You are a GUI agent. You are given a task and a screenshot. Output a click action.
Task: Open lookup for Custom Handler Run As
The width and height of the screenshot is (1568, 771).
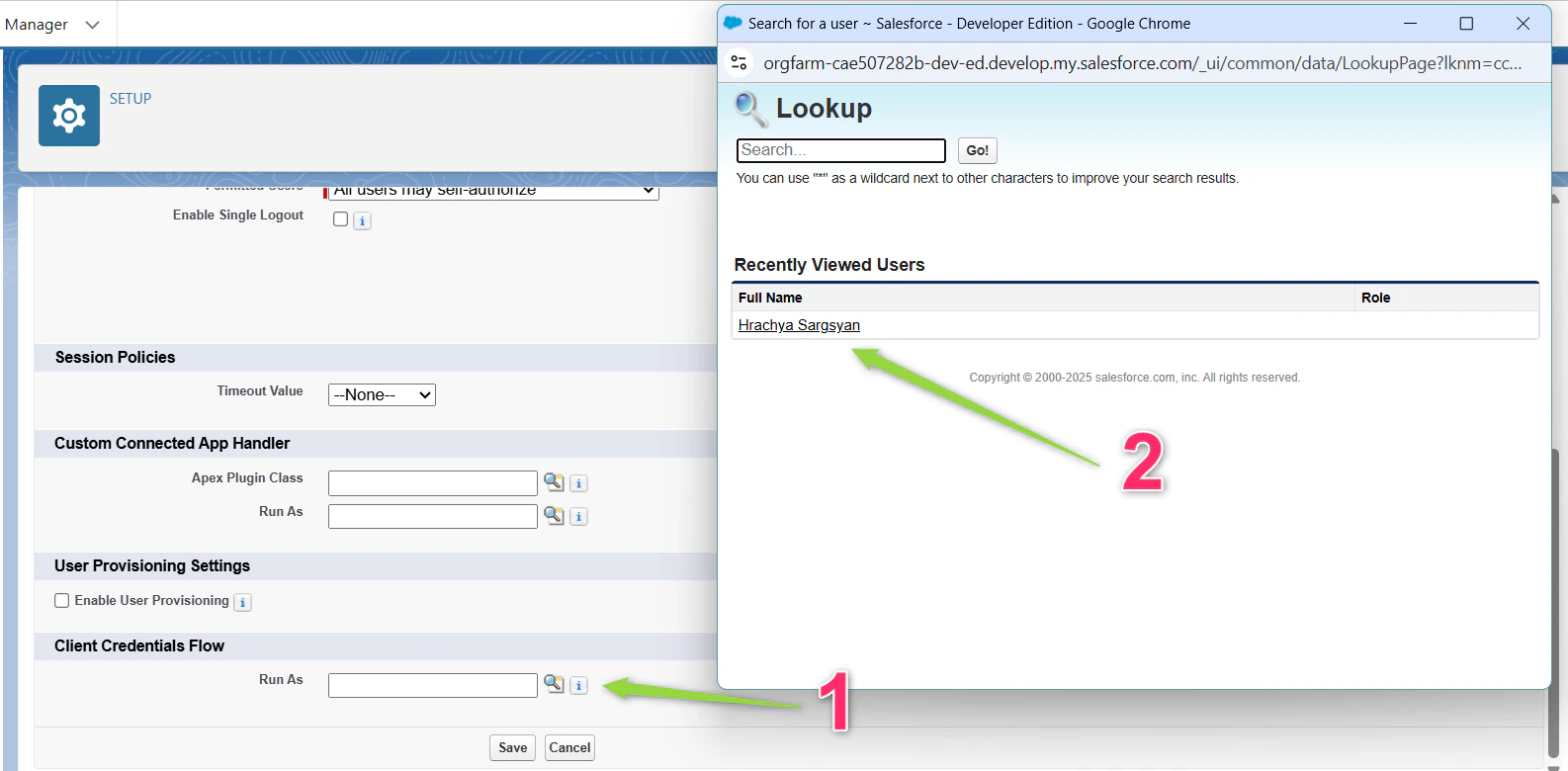coord(554,516)
